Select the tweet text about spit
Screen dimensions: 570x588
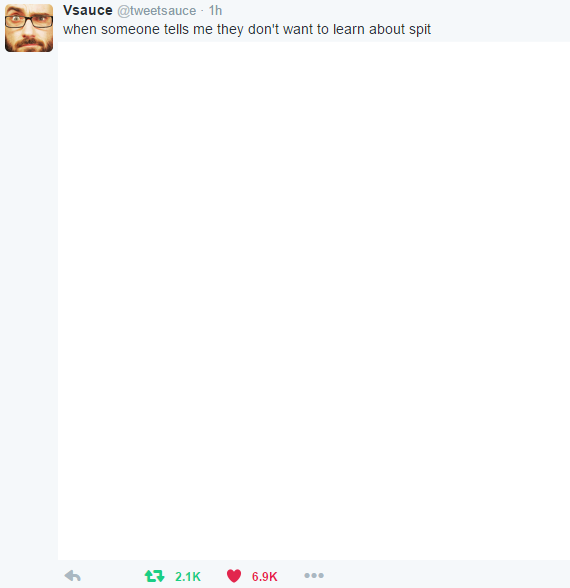247,29
